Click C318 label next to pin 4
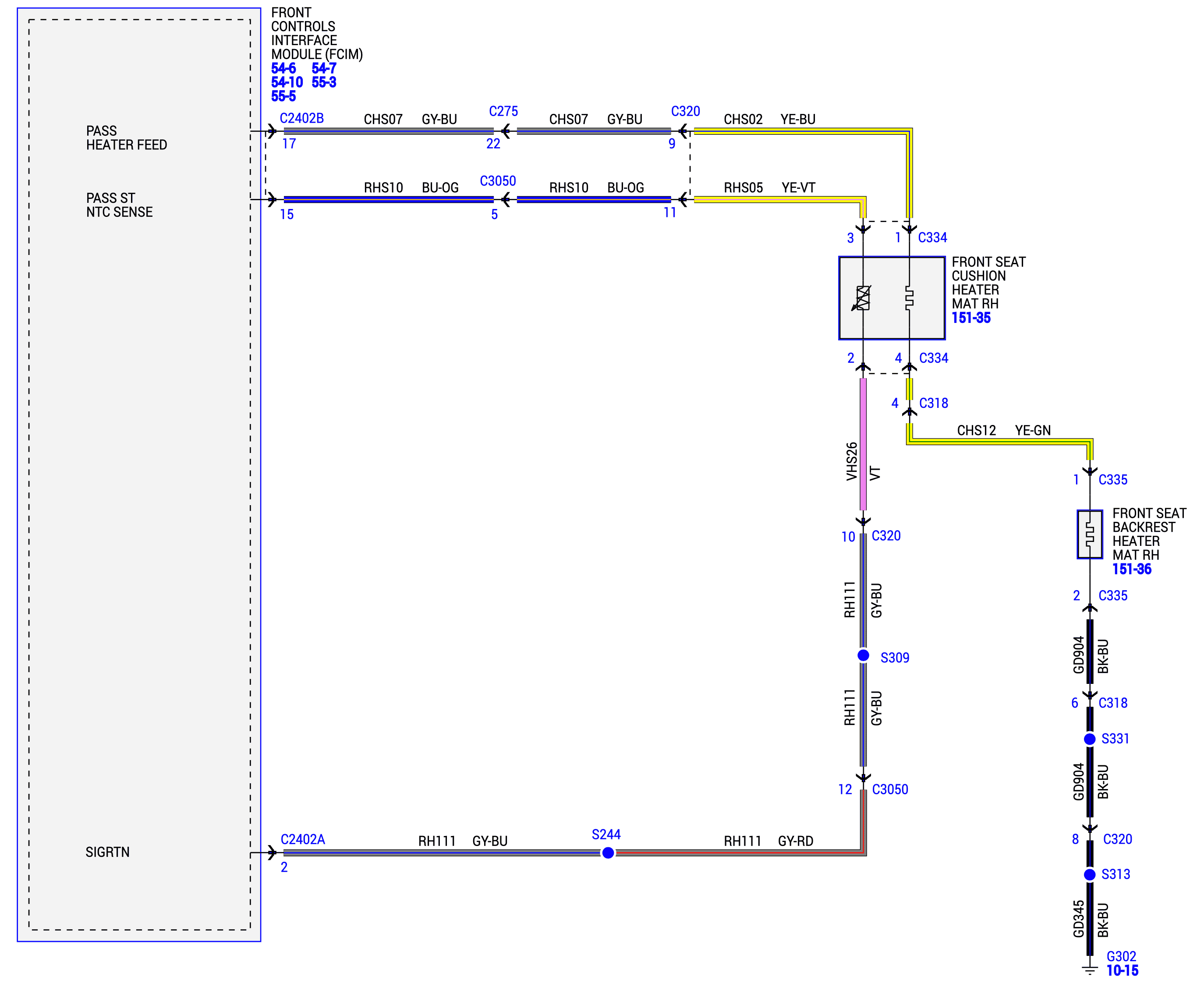 933,403
